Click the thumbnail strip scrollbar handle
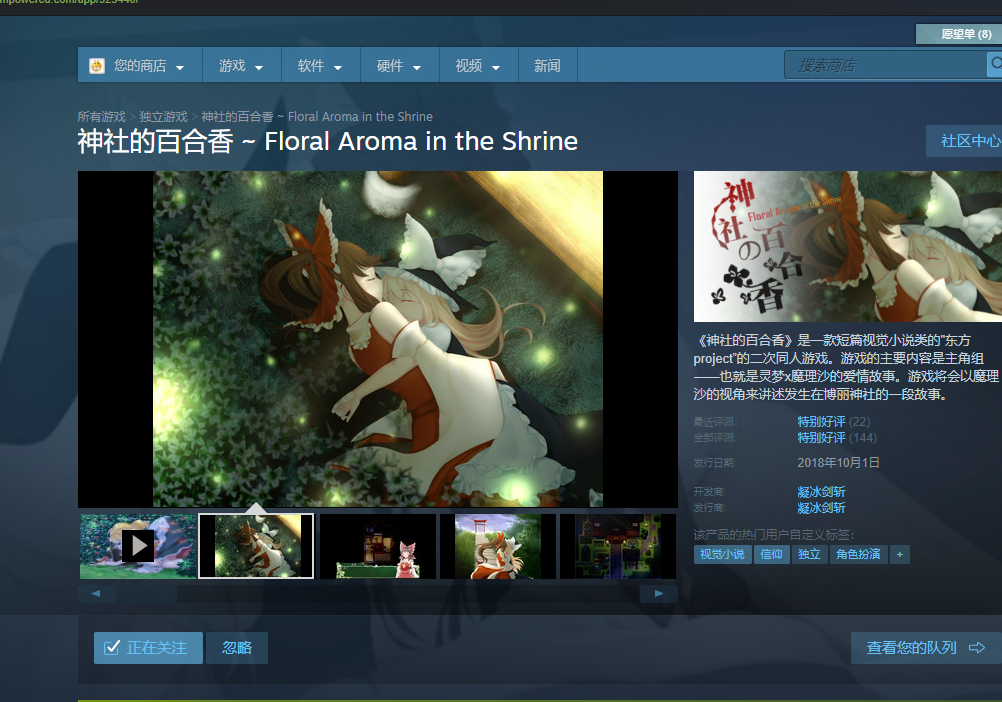This screenshot has height=702, width=1002. tap(146, 594)
